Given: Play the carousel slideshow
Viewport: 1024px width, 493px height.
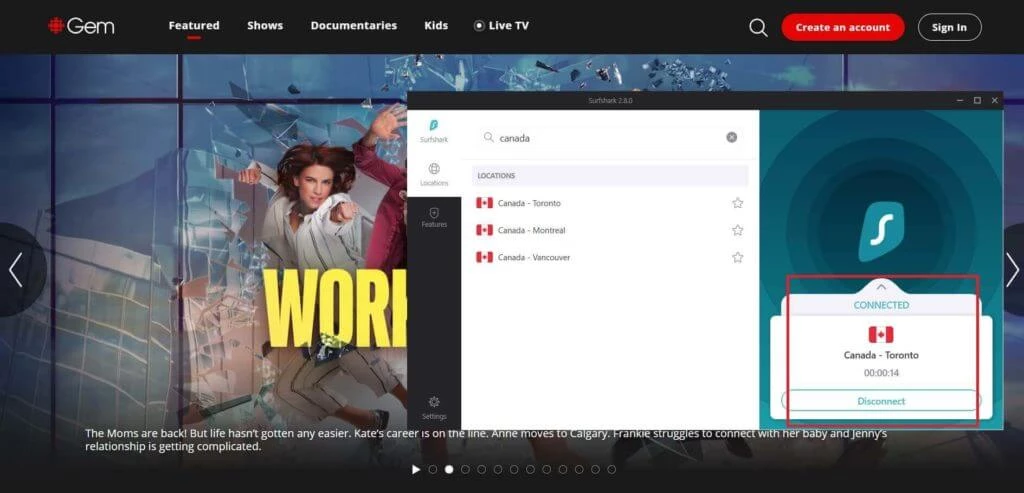Looking at the screenshot, I should (x=416, y=469).
